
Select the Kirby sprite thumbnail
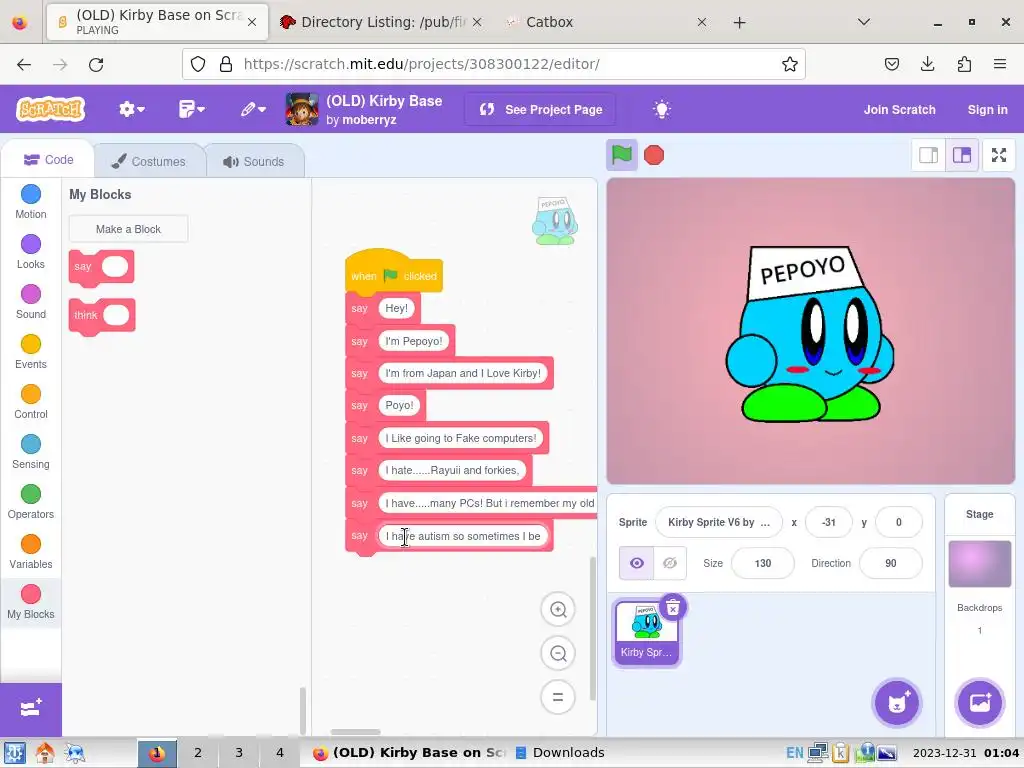click(x=647, y=632)
